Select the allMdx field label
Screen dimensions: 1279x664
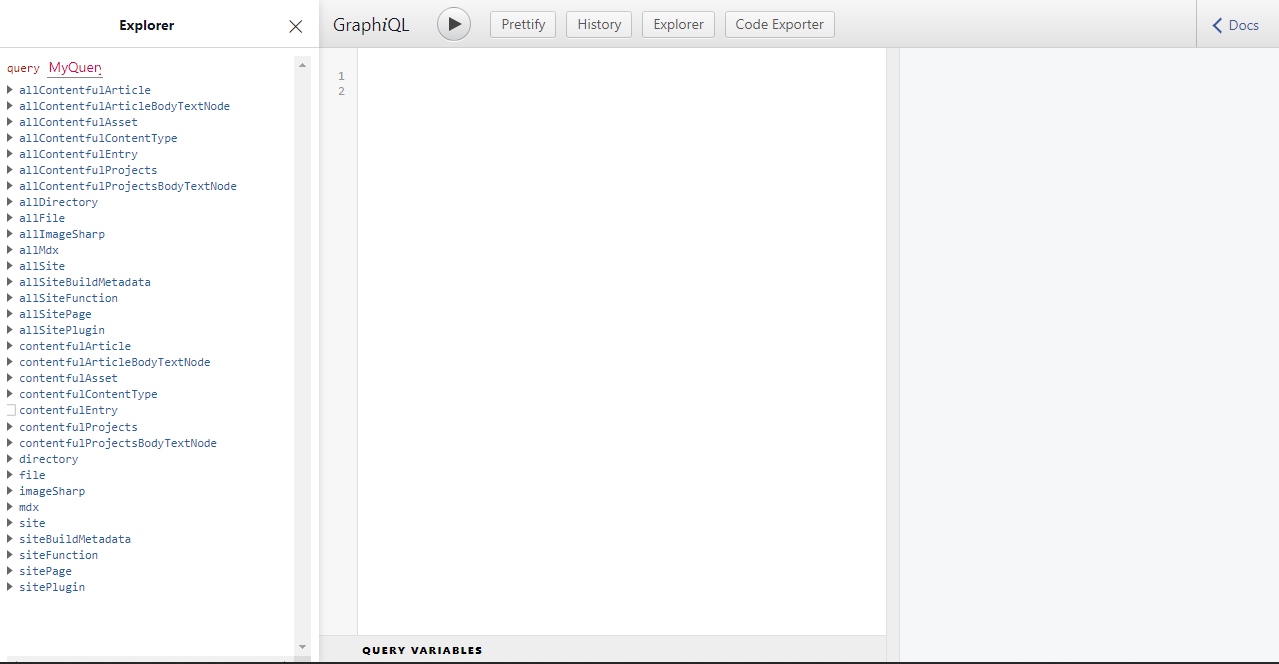39,250
